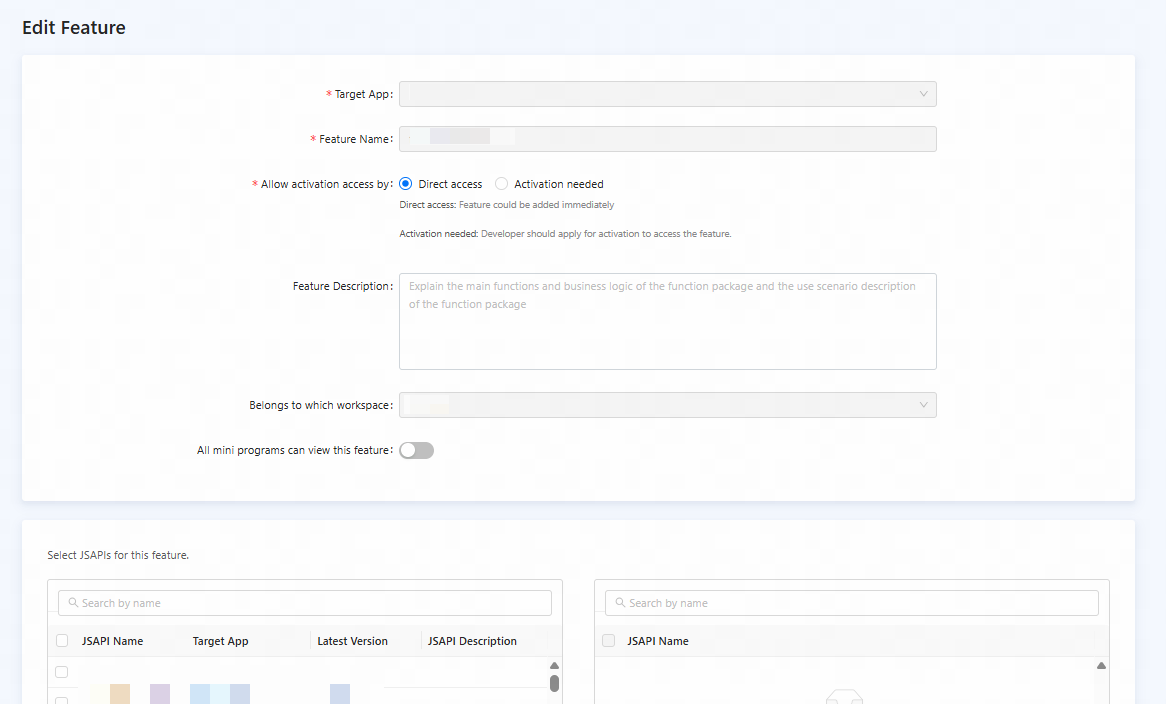Select the Direct access radio option

(x=405, y=184)
